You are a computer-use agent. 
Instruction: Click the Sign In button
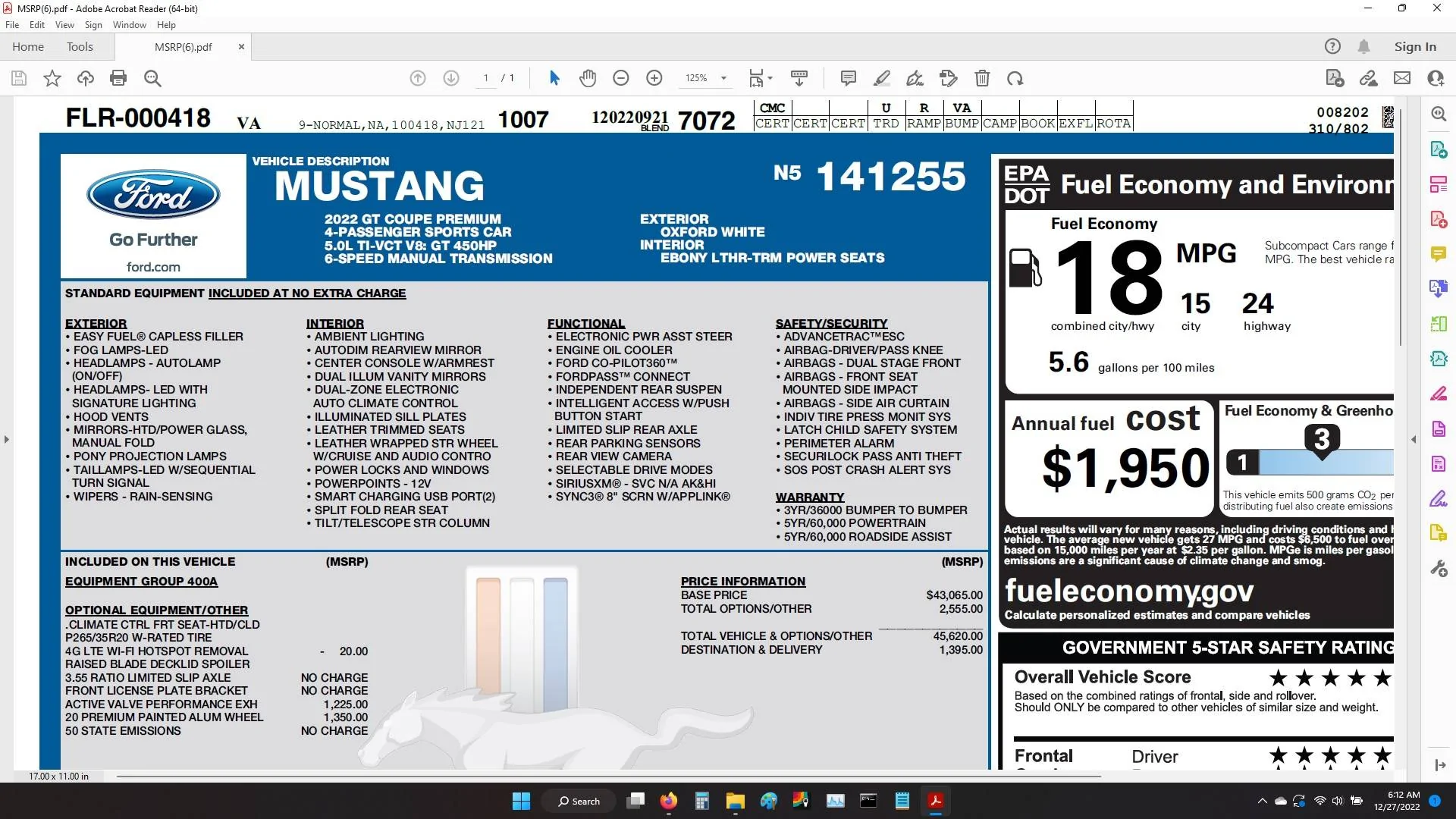click(x=1415, y=47)
